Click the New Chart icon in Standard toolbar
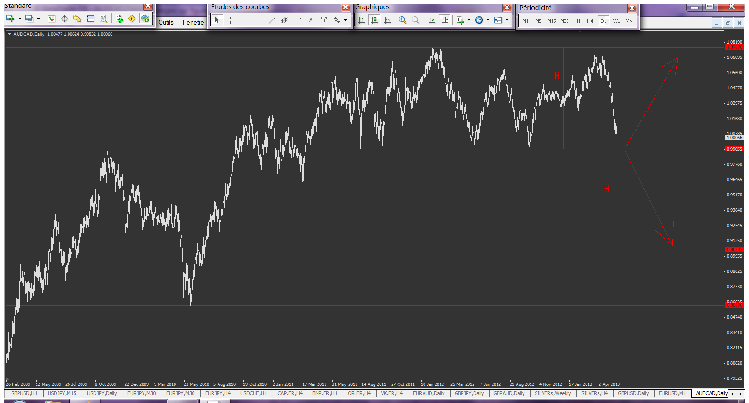 10,19
